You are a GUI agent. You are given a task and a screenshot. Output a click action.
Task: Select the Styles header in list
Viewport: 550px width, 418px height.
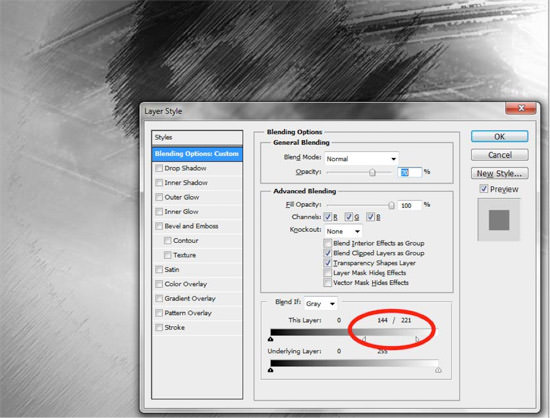197,137
